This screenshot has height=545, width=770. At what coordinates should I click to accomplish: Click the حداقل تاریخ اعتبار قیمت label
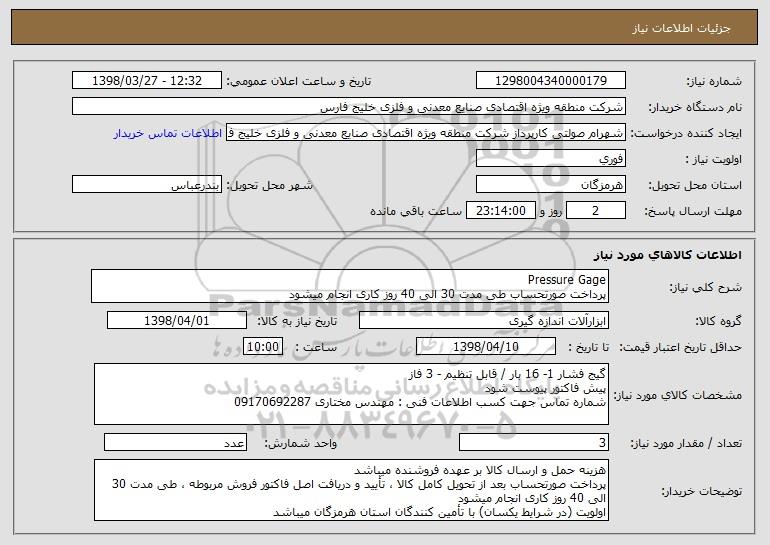pyautogui.click(x=680, y=347)
